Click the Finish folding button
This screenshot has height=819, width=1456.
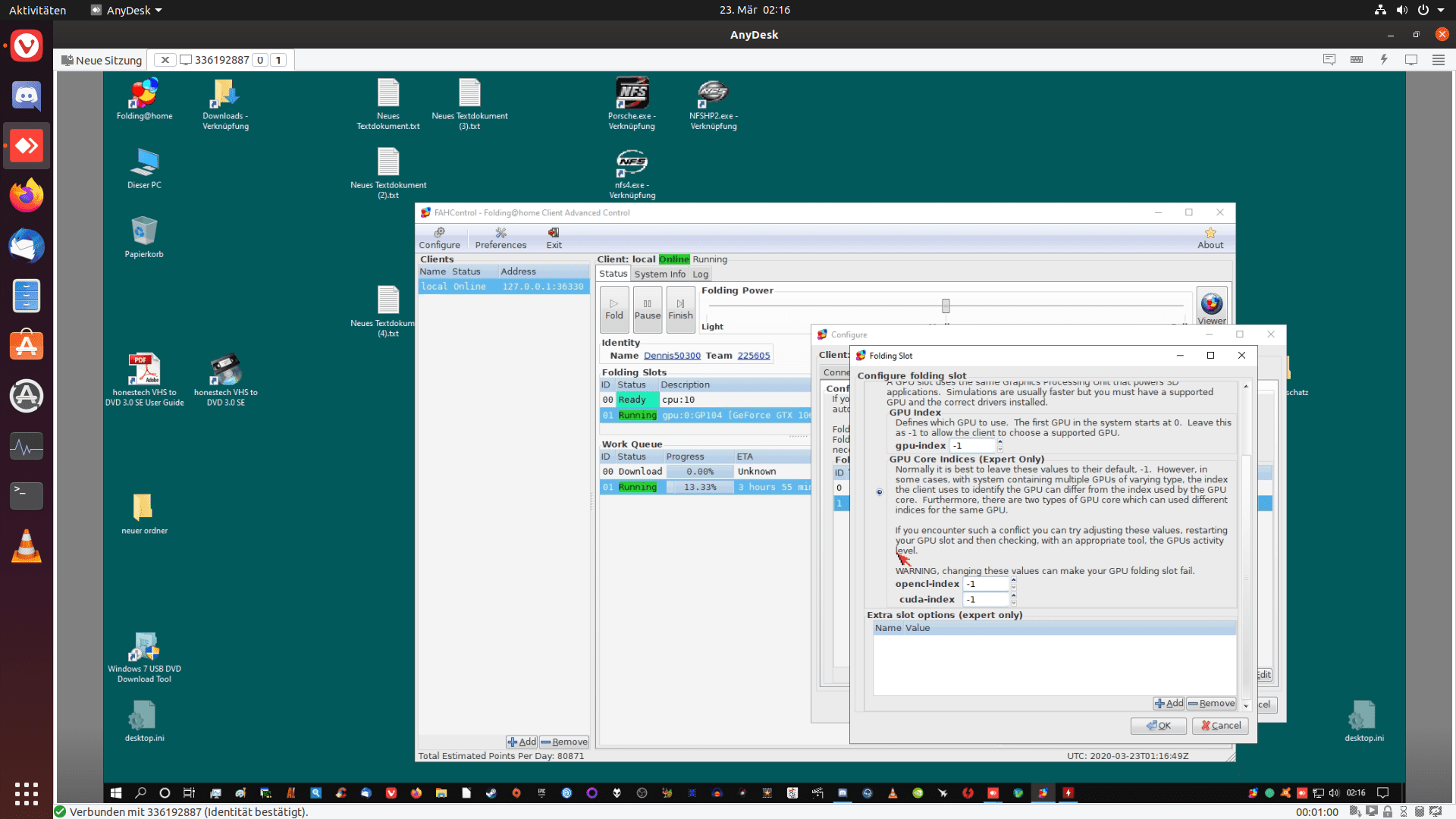(x=680, y=309)
